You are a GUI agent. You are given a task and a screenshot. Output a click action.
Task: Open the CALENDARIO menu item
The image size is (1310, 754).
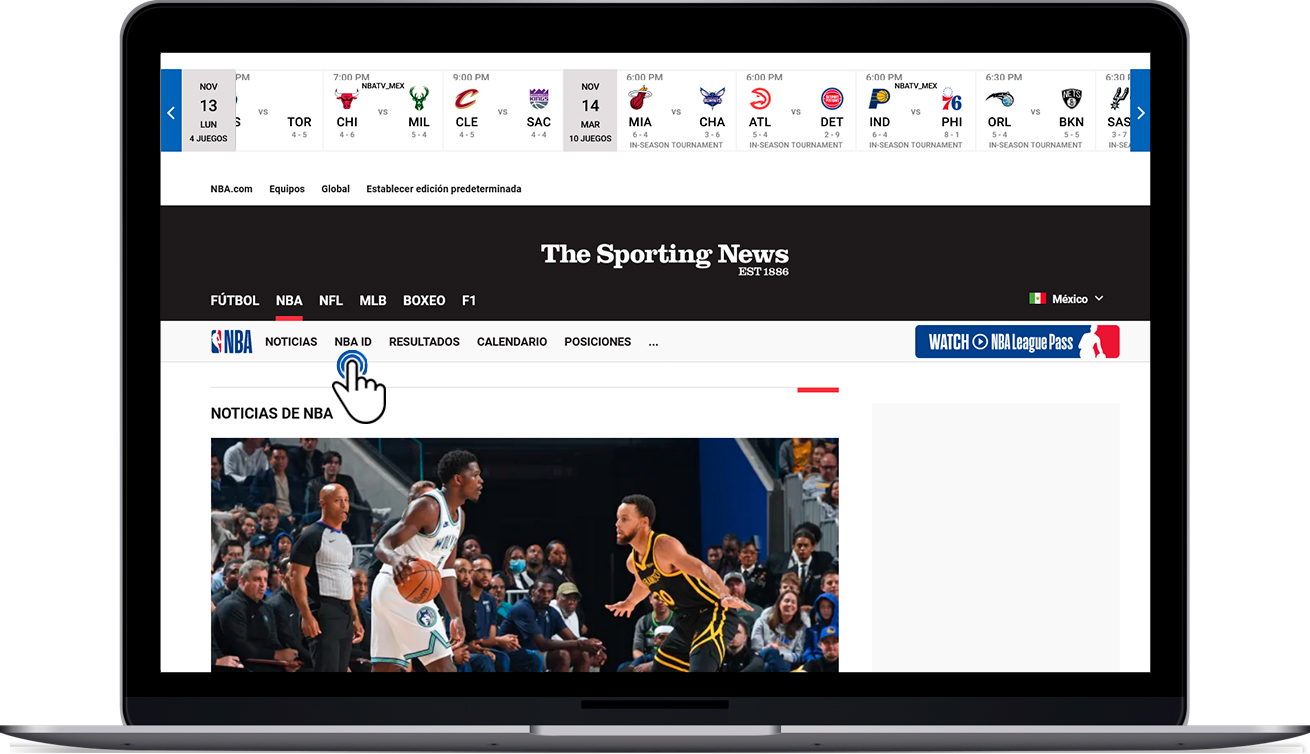pyautogui.click(x=511, y=341)
